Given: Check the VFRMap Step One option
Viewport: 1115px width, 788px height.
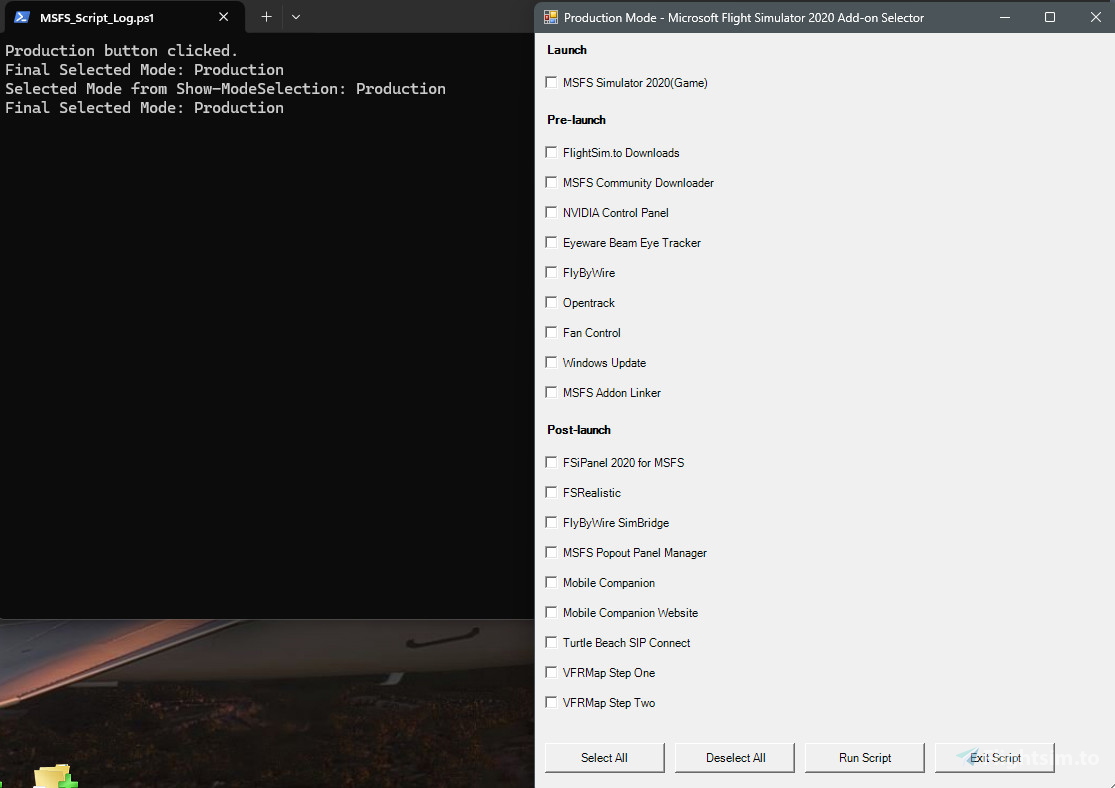Looking at the screenshot, I should (551, 672).
